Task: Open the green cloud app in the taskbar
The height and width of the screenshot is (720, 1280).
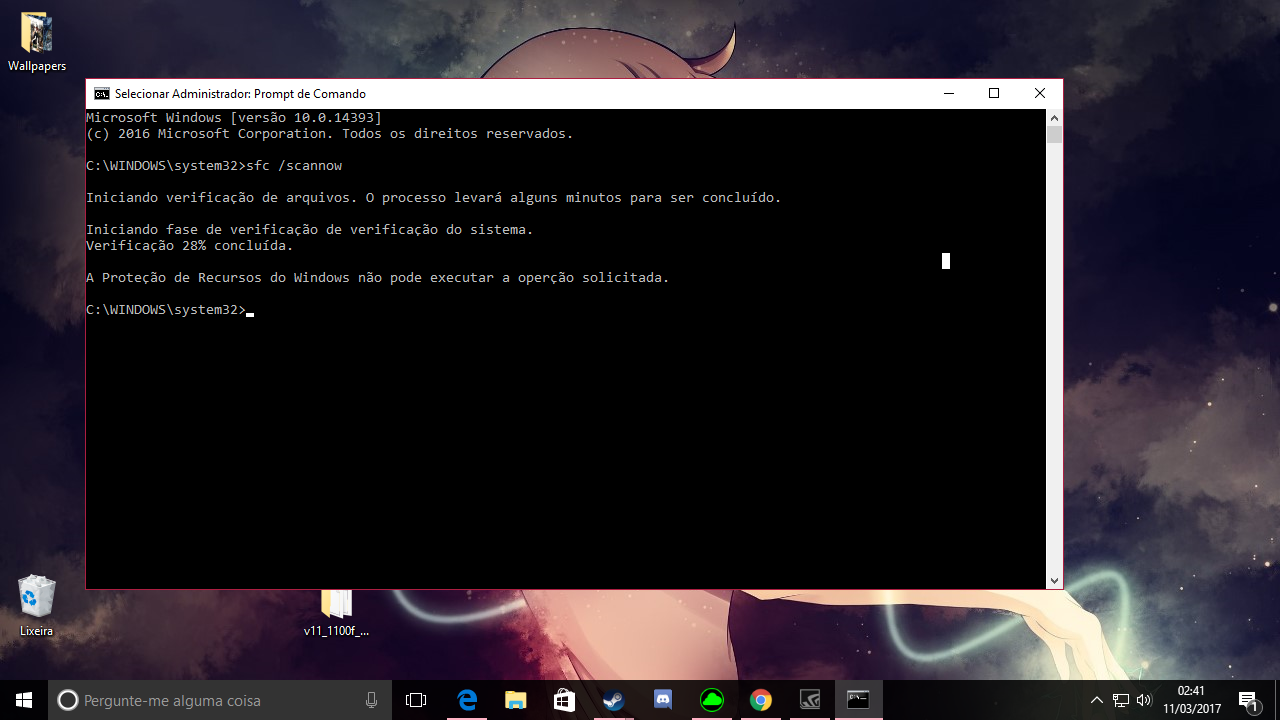Action: pos(711,700)
